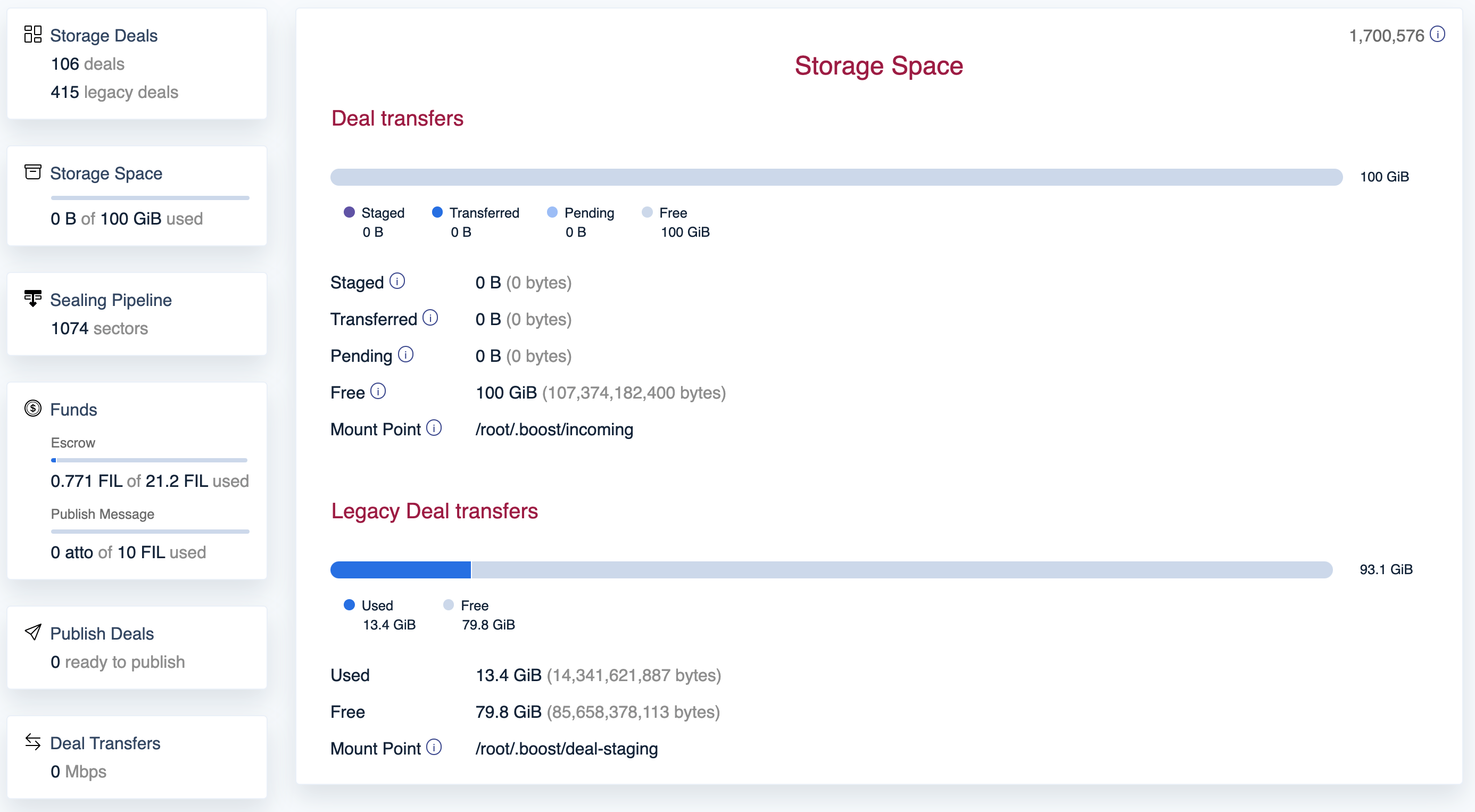Click info icon beside deal-staging Mount Point
Image resolution: width=1475 pixels, height=812 pixels.
point(434,747)
